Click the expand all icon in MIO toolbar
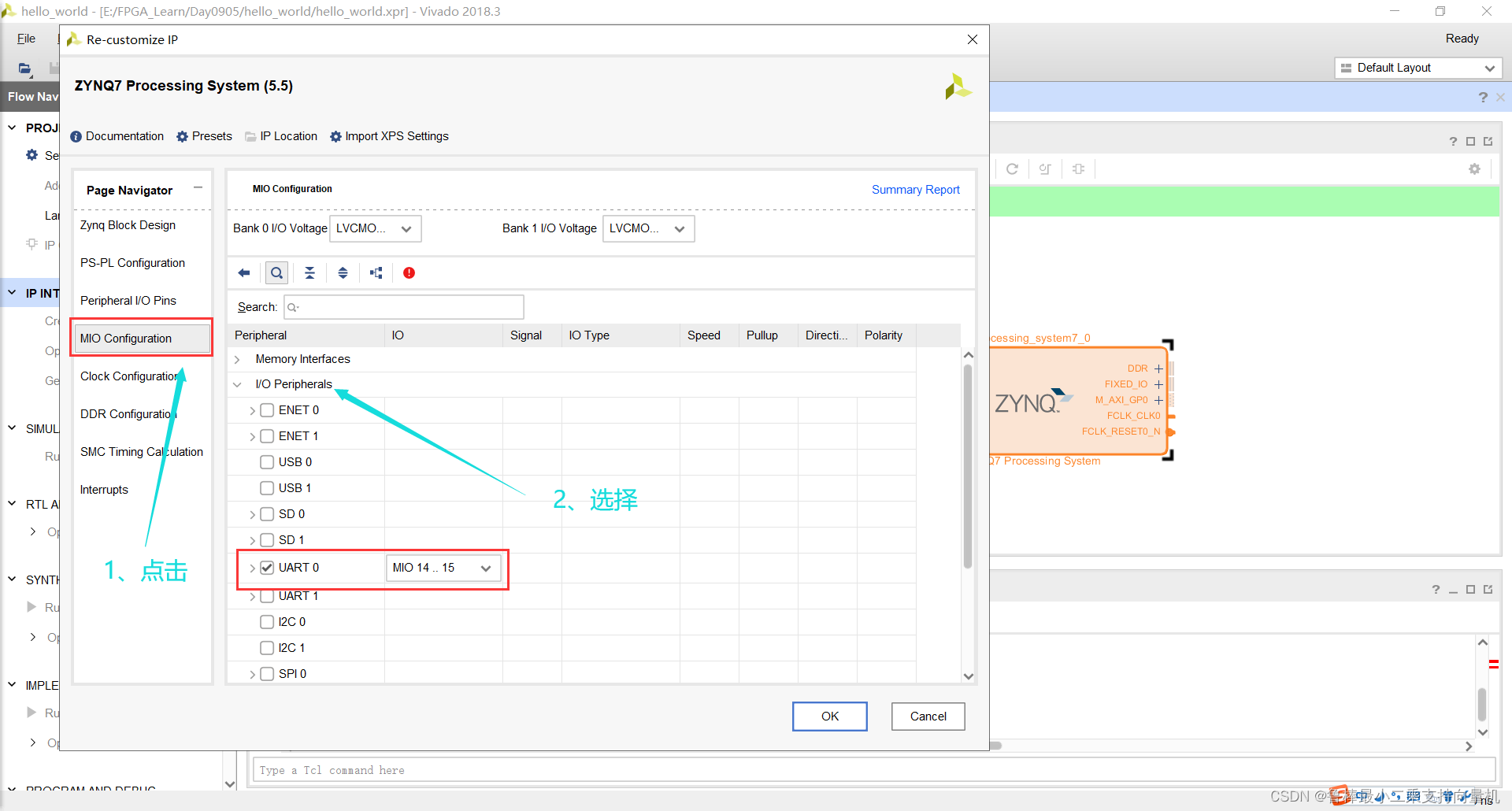Image resolution: width=1512 pixels, height=811 pixels. pyautogui.click(x=343, y=273)
